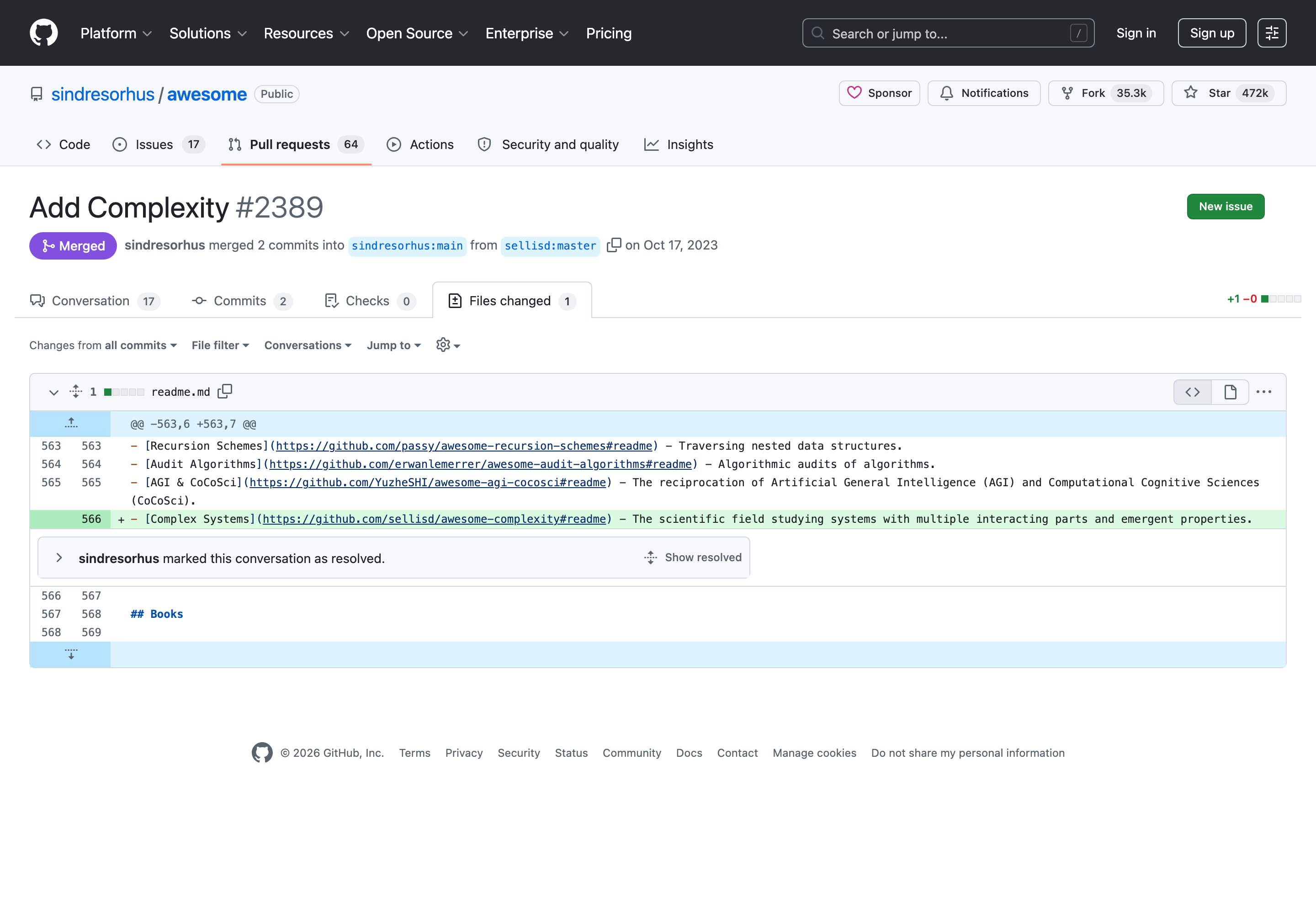Focus the Search or jump to field
The width and height of the screenshot is (1316, 914).
point(948,33)
